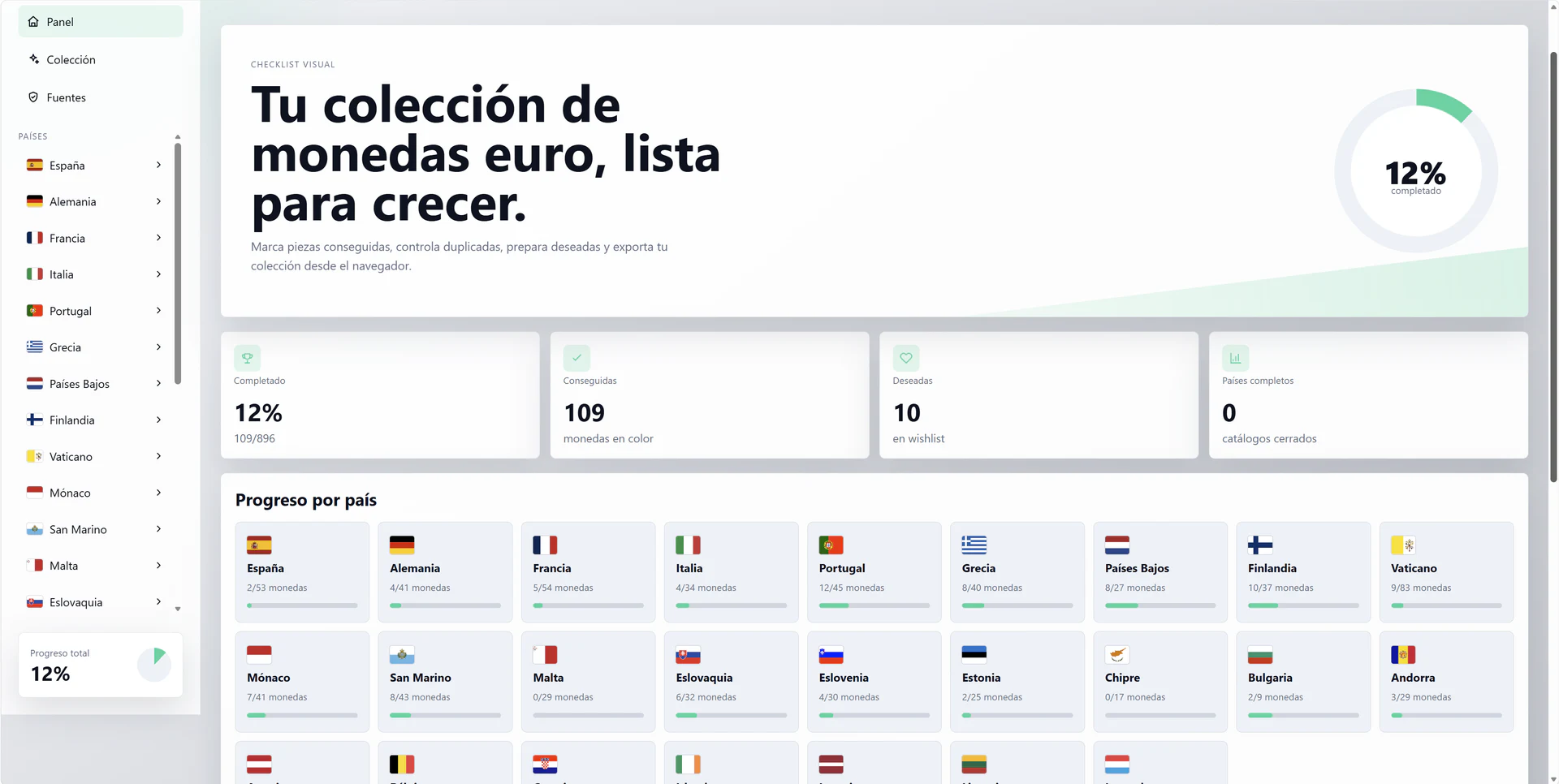Screen dimensions: 1559x784
Task: Expand Italia chevron in sidebar
Action: pos(158,274)
